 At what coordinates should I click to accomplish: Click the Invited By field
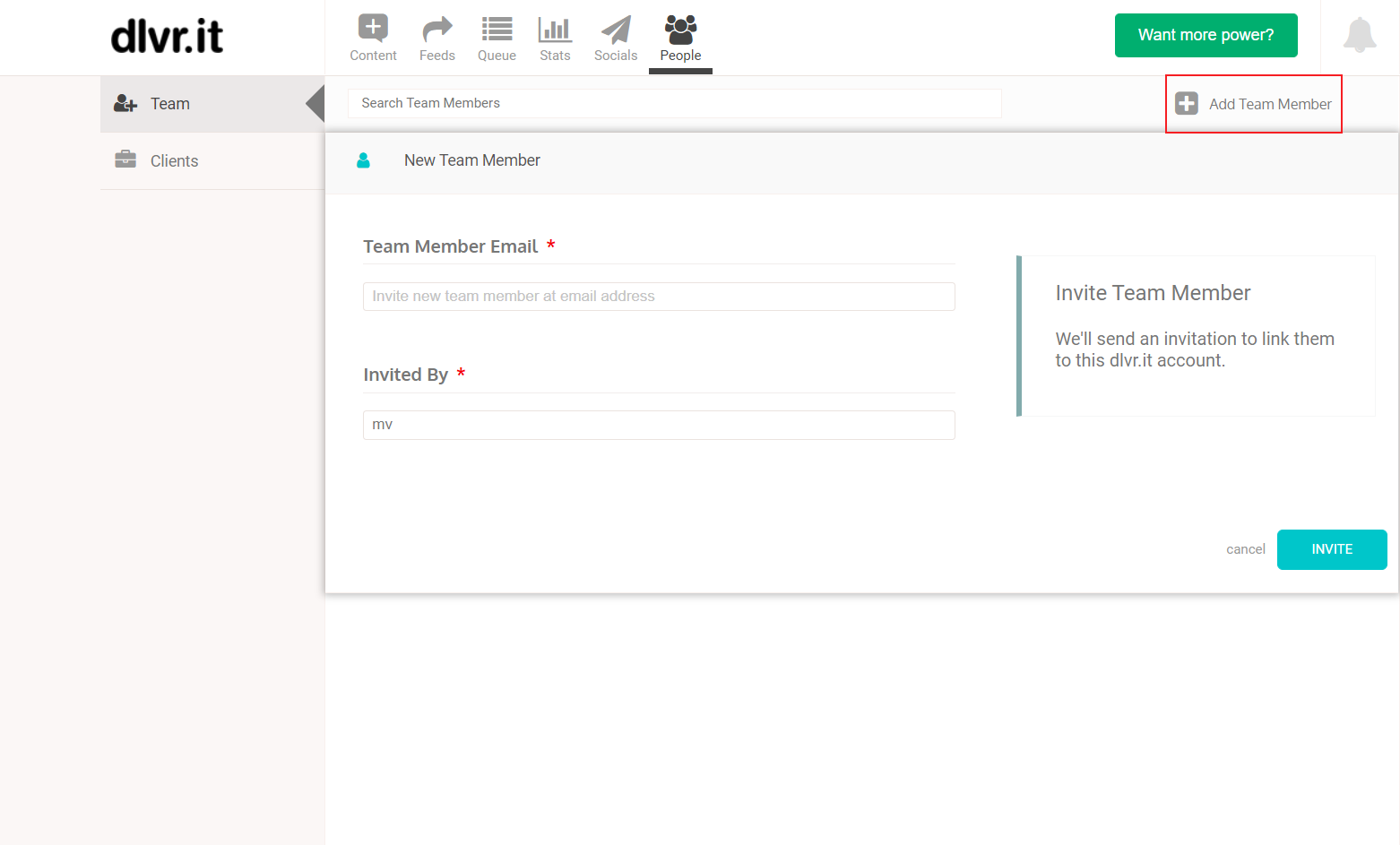[x=659, y=425]
